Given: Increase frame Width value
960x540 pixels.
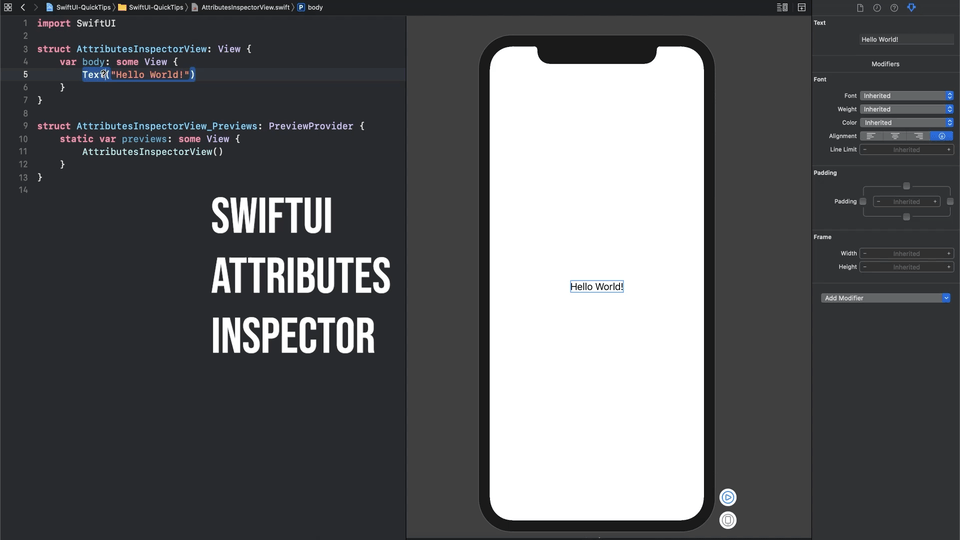Looking at the screenshot, I should tap(949, 253).
